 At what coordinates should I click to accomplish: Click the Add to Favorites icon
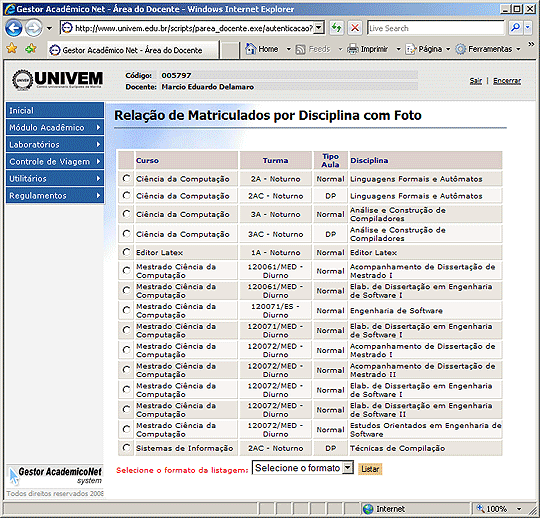pos(31,49)
